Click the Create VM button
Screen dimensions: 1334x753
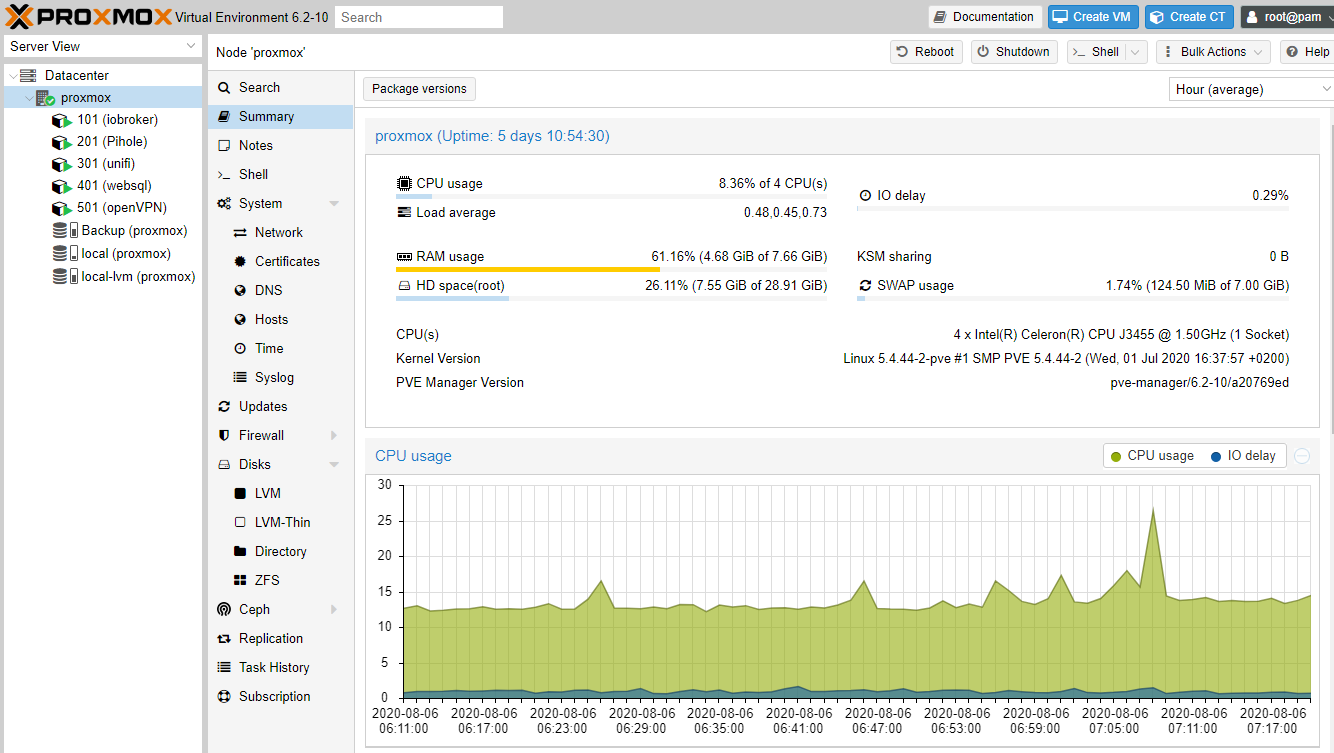point(1093,17)
